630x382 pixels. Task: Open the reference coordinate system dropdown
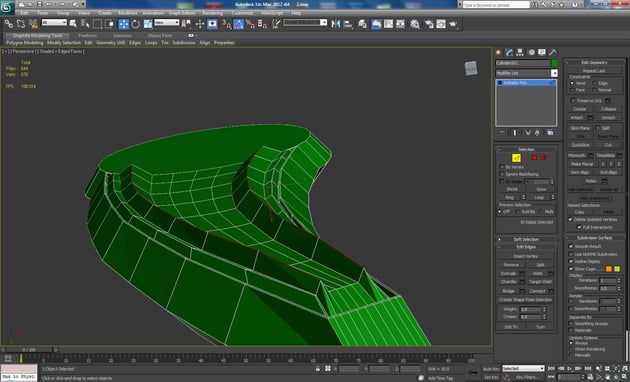point(167,23)
